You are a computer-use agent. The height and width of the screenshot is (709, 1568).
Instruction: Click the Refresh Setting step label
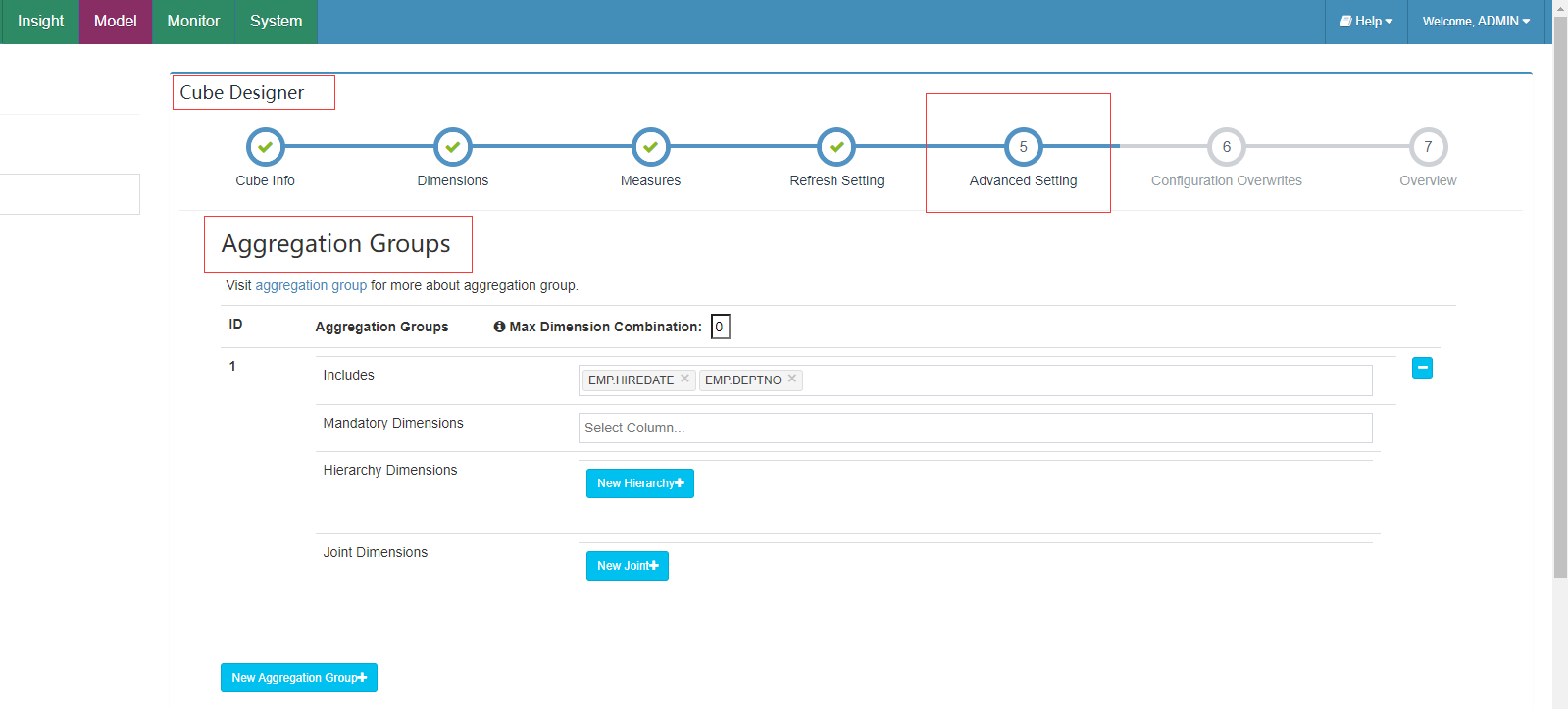pyautogui.click(x=836, y=180)
